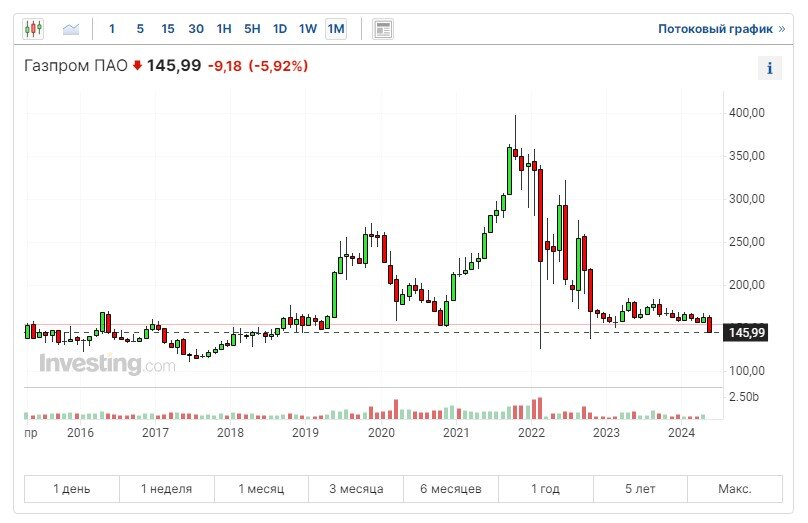The width and height of the screenshot is (808, 523).
Task: Select the 5H interval
Action: pyautogui.click(x=252, y=29)
